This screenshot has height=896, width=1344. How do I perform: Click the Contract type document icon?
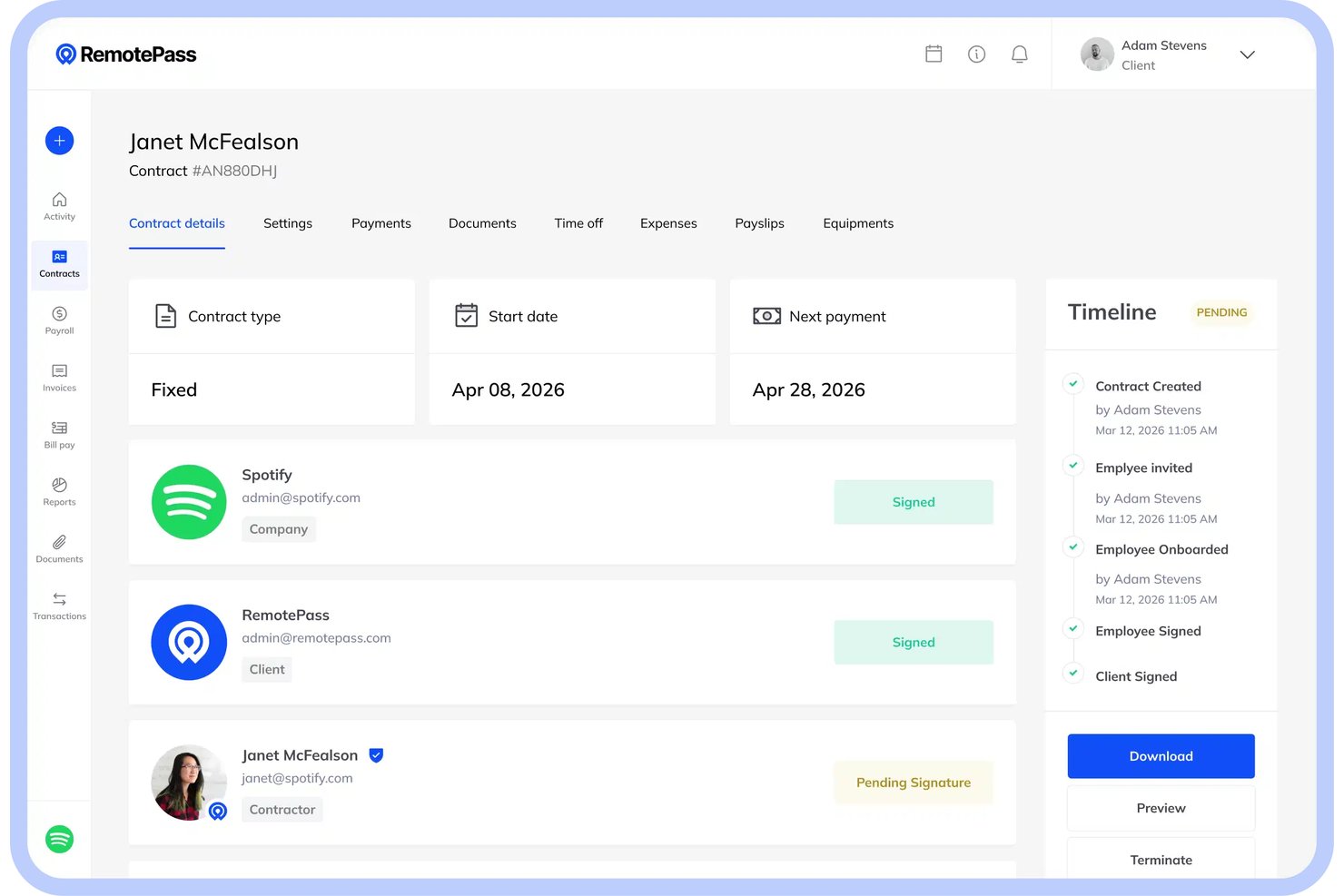point(165,316)
